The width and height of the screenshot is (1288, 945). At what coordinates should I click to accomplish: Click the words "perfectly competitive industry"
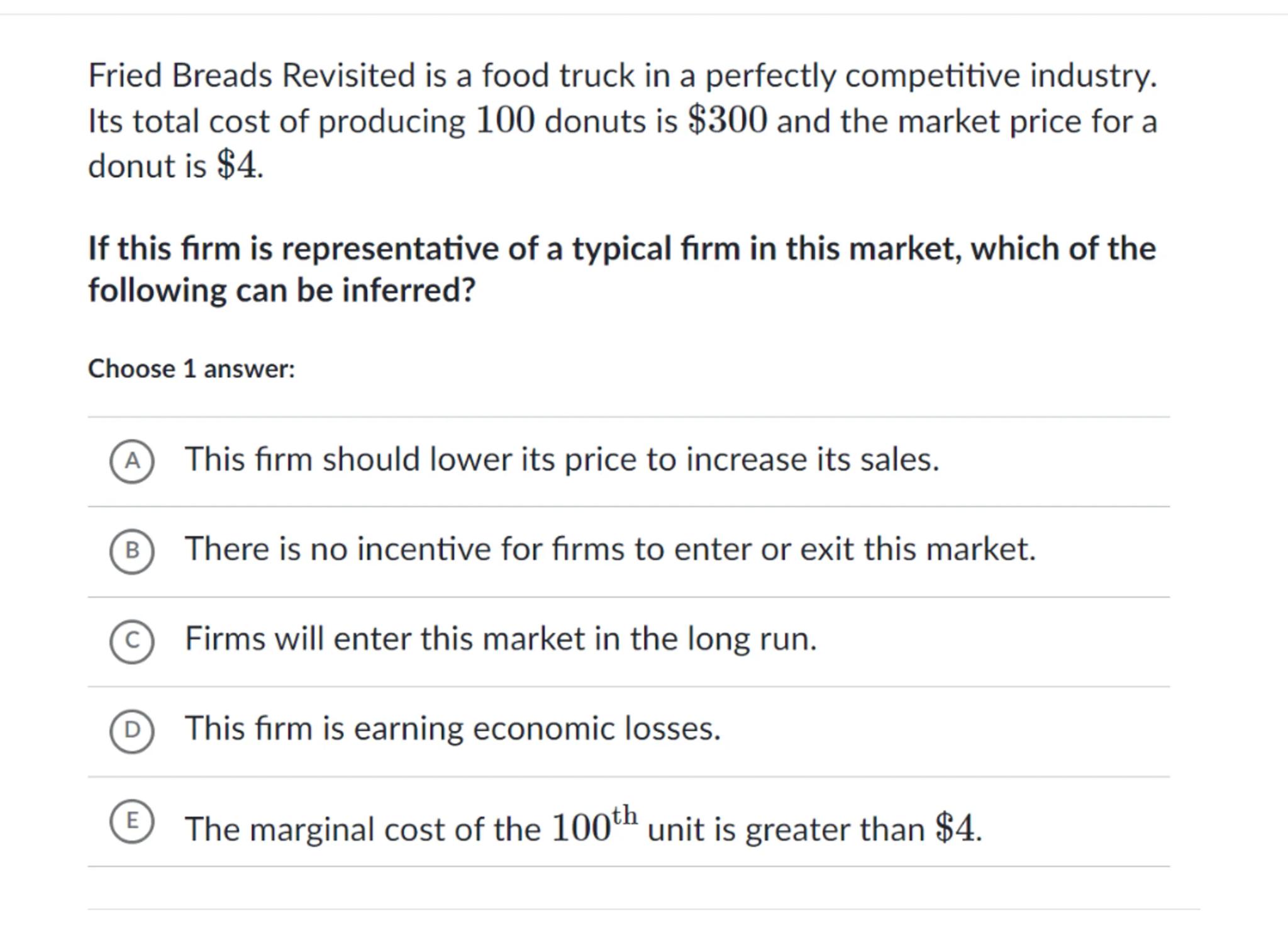(930, 75)
